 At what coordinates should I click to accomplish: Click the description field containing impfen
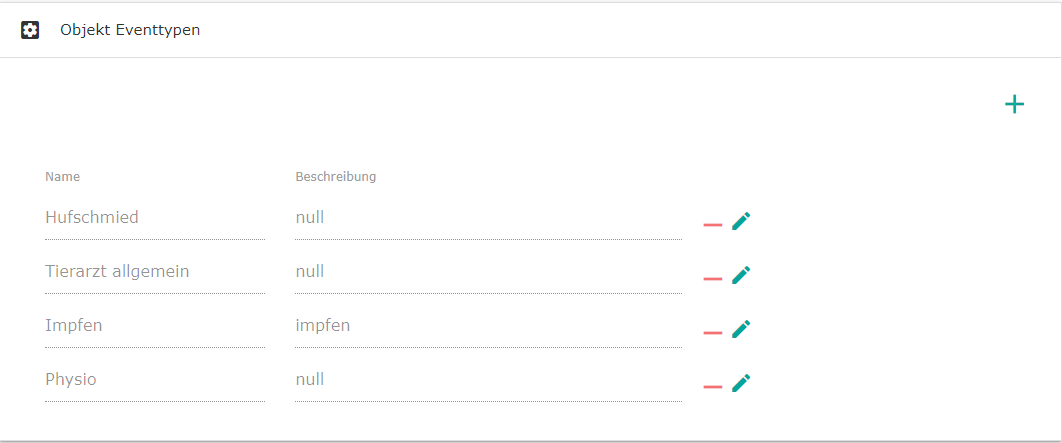(487, 326)
